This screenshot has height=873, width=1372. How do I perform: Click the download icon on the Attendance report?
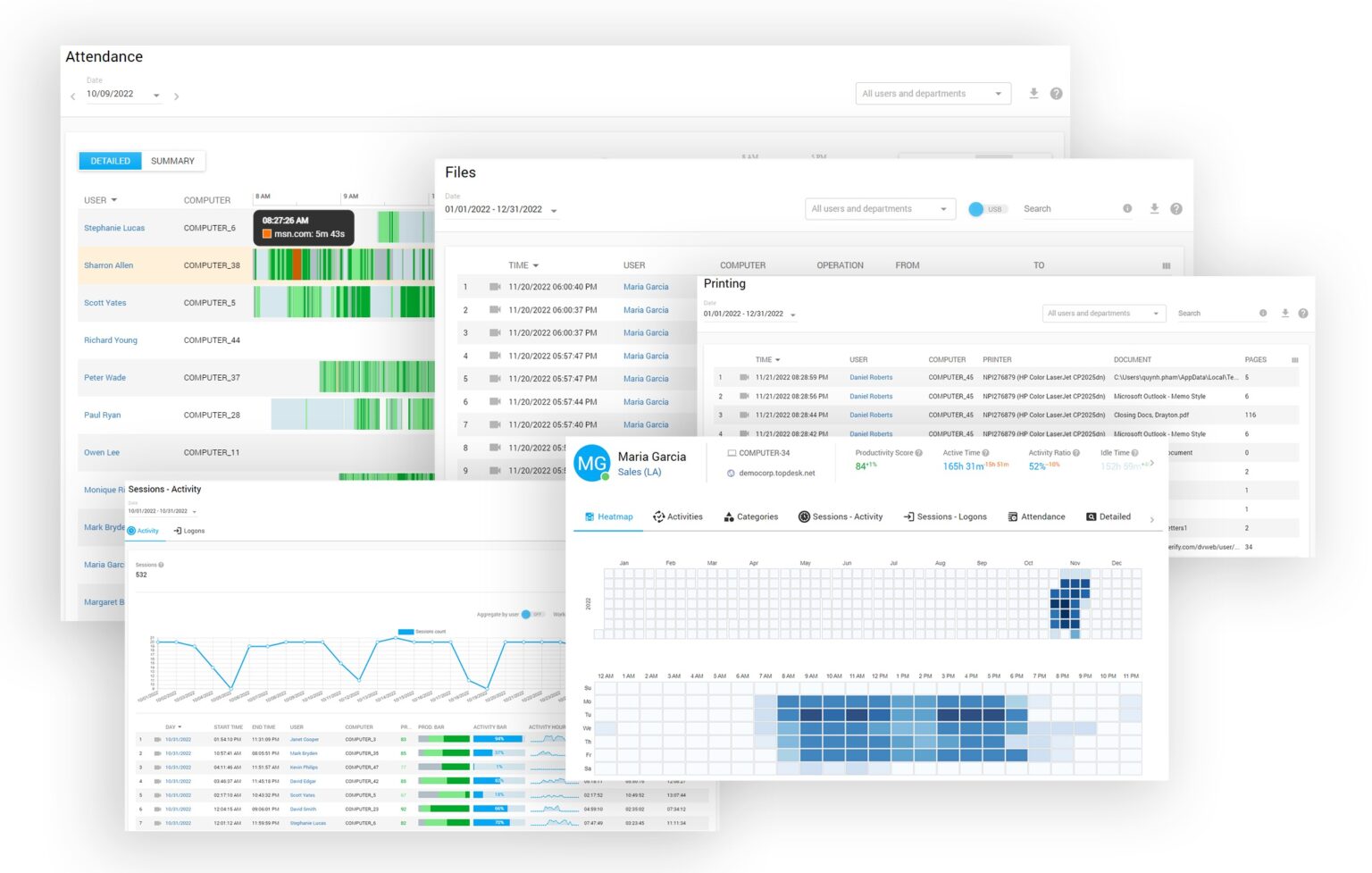[x=1033, y=93]
